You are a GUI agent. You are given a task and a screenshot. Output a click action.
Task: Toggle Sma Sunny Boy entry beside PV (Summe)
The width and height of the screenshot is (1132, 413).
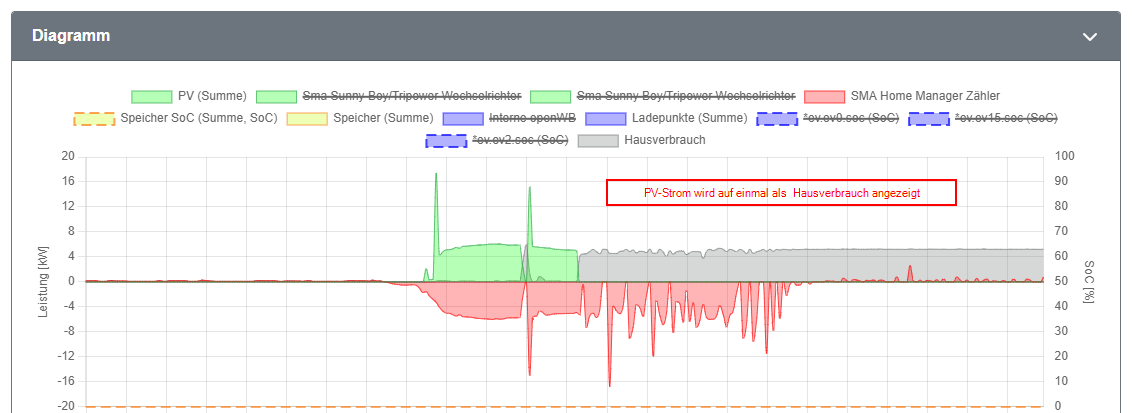click(x=388, y=95)
